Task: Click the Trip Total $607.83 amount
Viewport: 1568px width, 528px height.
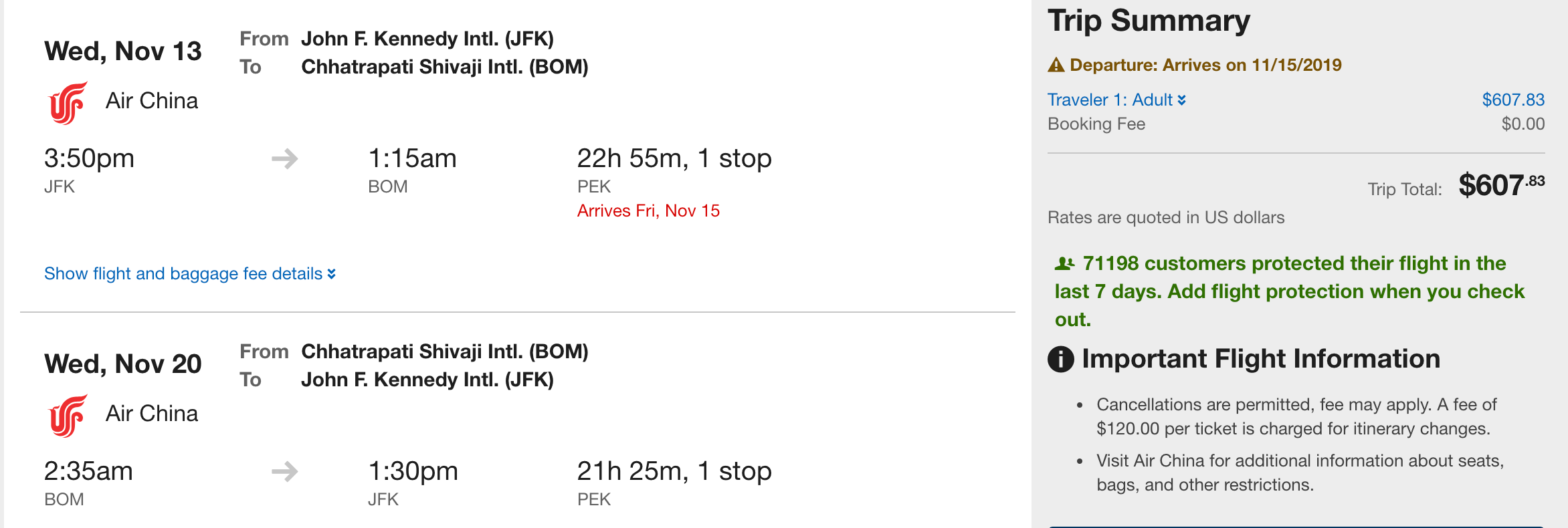Action: tap(1500, 185)
